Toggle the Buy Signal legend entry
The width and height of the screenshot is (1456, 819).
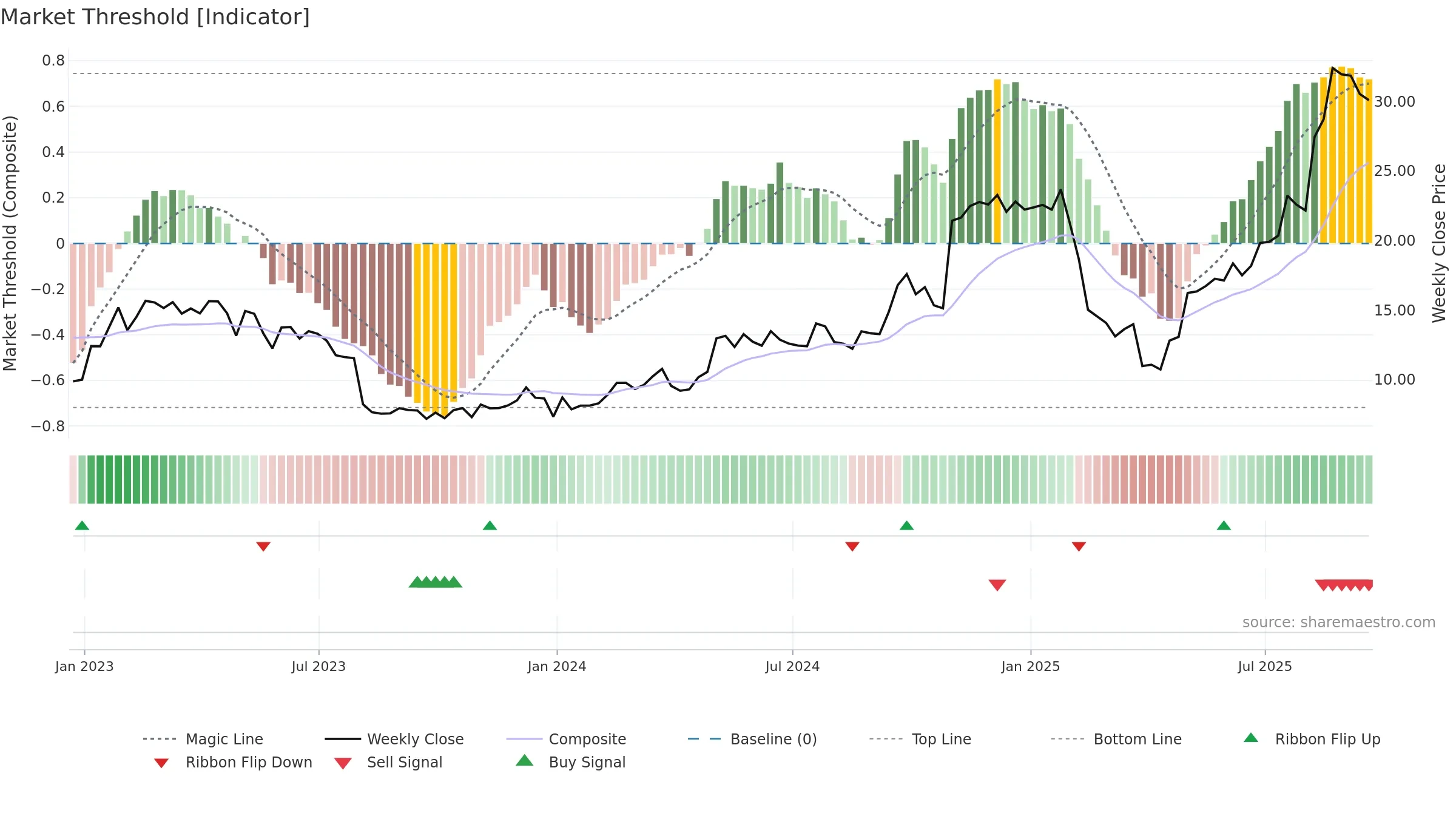[570, 762]
